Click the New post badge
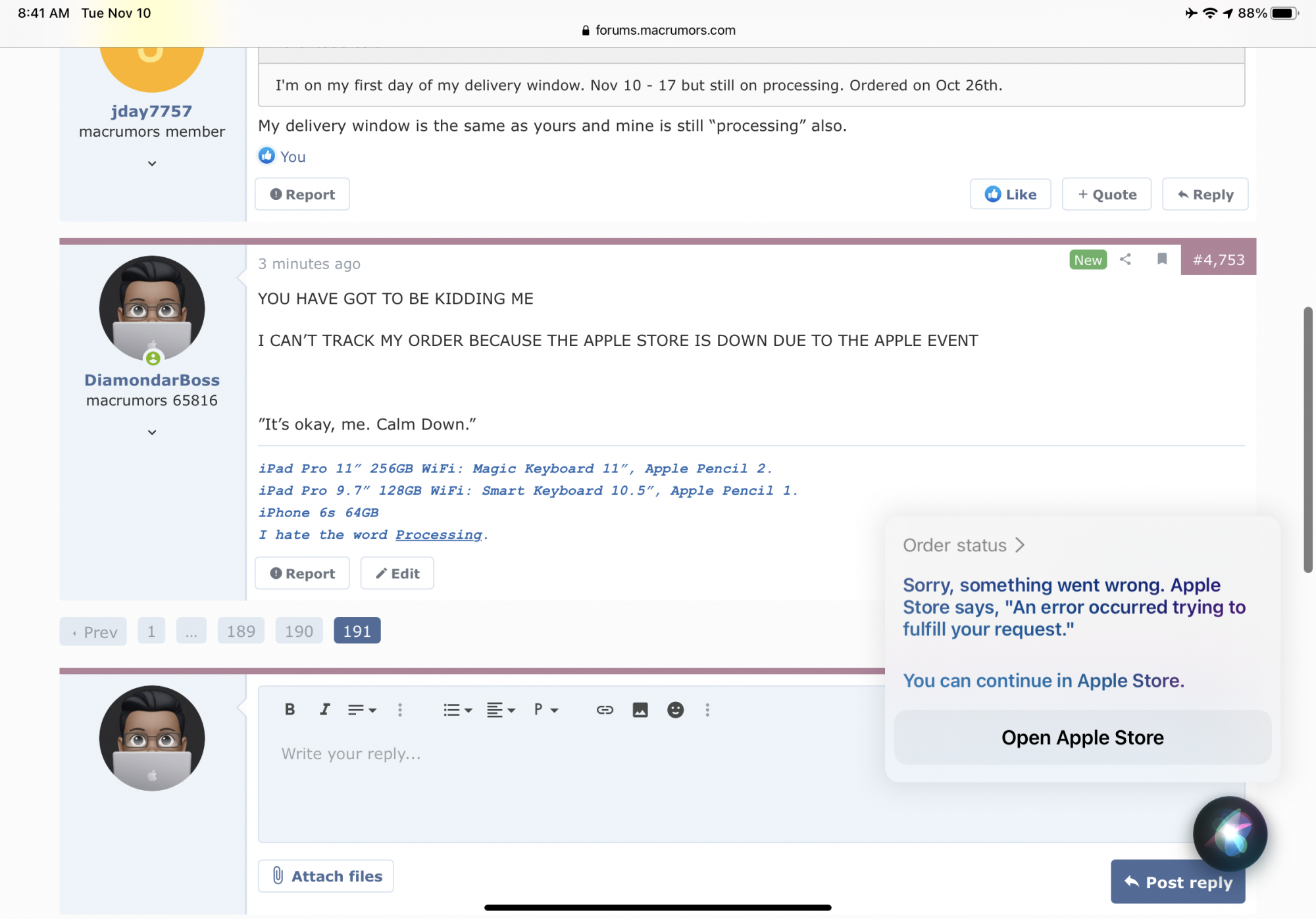This screenshot has width=1316, height=919. click(1088, 260)
